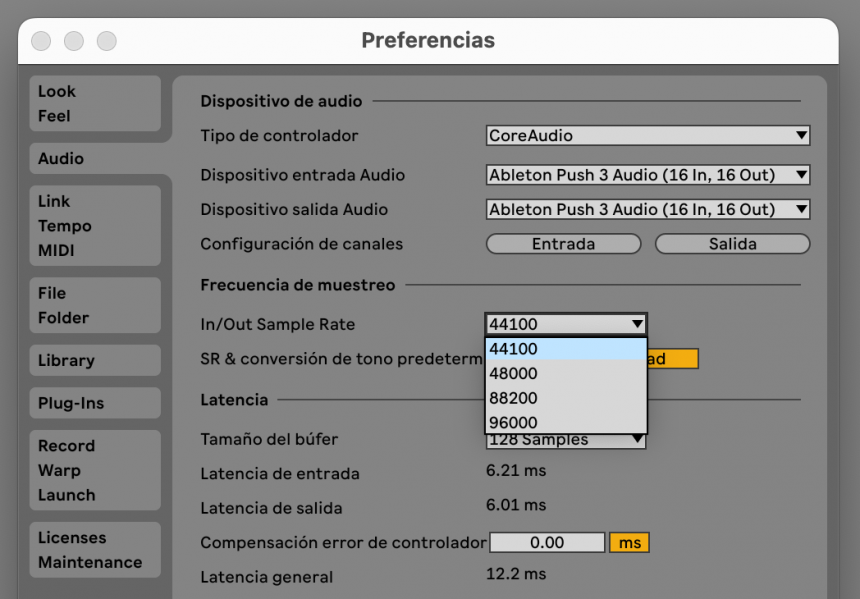Open the Dispositivo entrada Audio dropdown
The width and height of the screenshot is (860, 599).
pyautogui.click(x=647, y=174)
